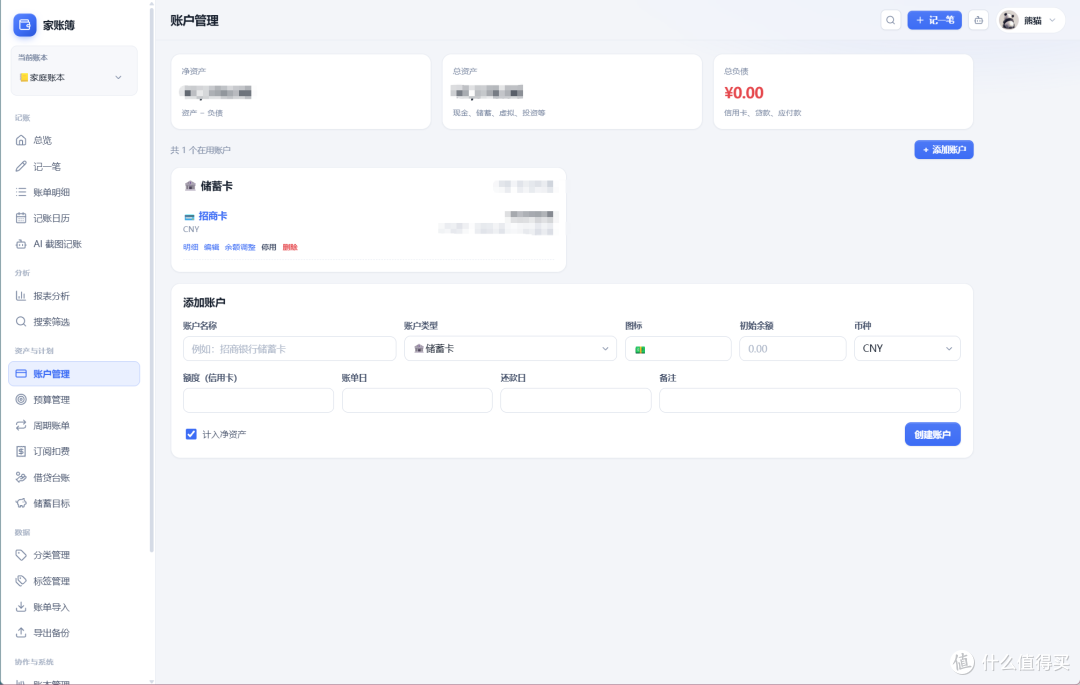Click the target icon beside 预算管理
This screenshot has width=1080, height=685.
(21, 399)
